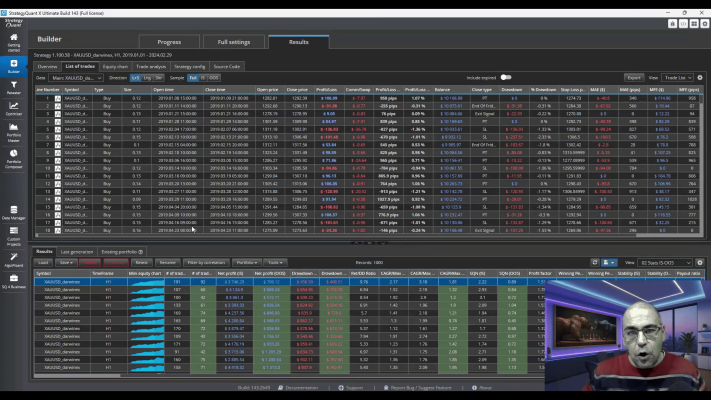Expand the Trade List view dropdown
711x400 pixels.
coord(677,78)
